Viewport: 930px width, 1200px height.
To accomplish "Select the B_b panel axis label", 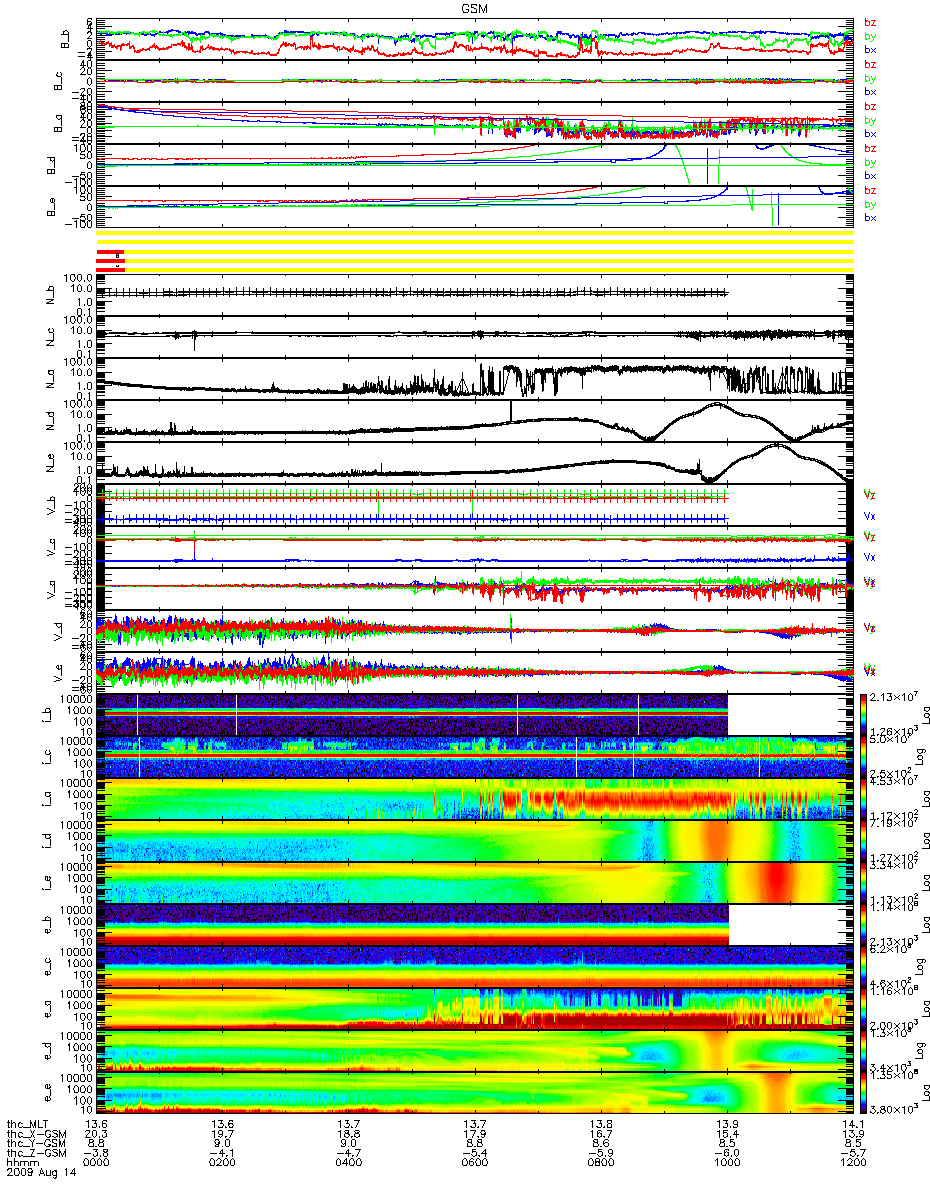I will point(66,40).
